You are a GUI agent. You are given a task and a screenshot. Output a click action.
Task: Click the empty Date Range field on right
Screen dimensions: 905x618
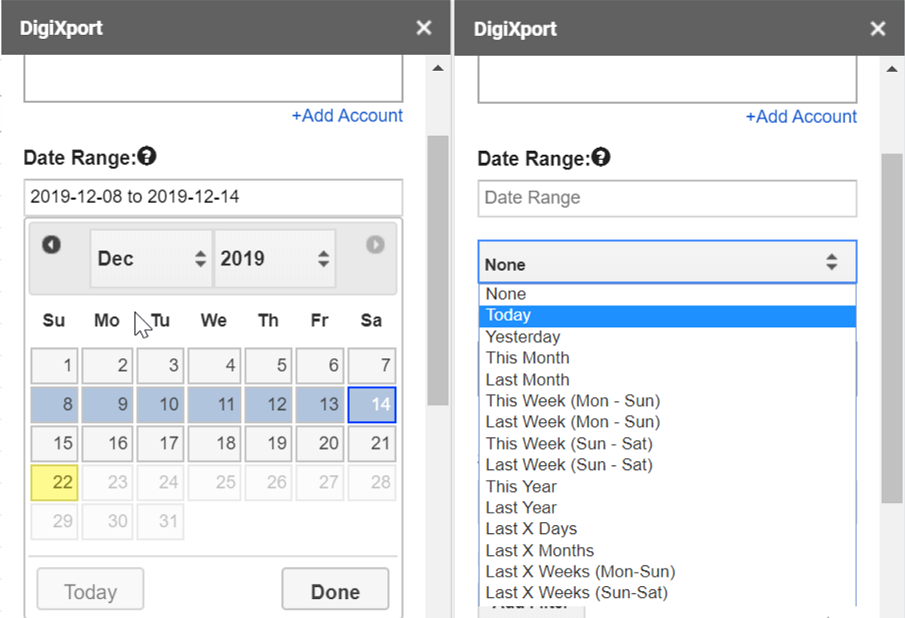coord(667,198)
